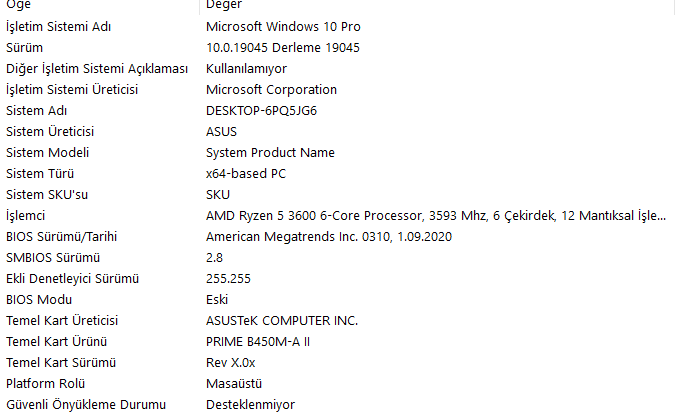This screenshot has width=692, height=417.
Task: Click the Sistem Türü x64-based PC value
Action: [246, 174]
